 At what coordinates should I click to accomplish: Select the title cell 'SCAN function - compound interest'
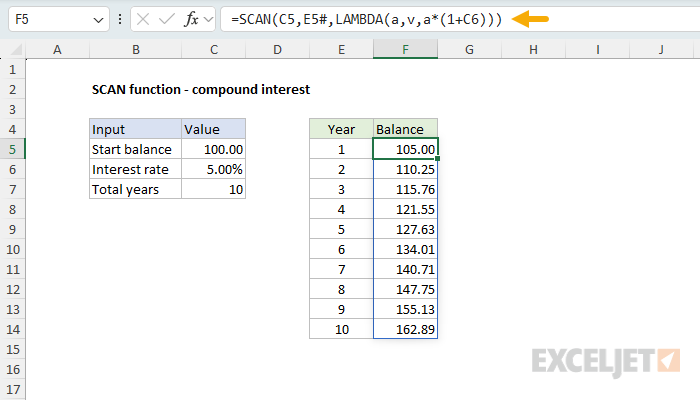click(x=200, y=89)
